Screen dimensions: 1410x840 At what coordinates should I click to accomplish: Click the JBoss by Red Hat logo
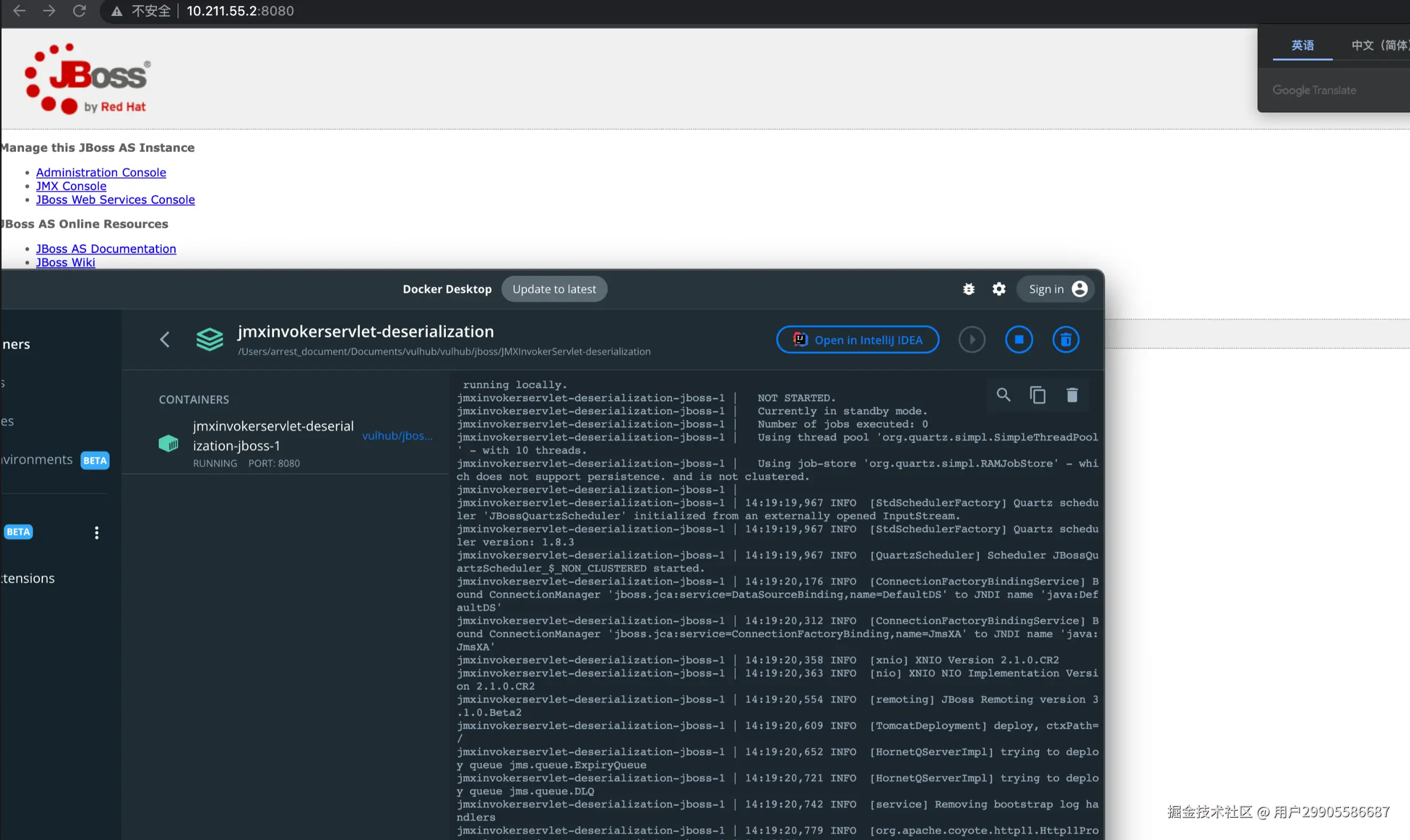click(x=87, y=78)
